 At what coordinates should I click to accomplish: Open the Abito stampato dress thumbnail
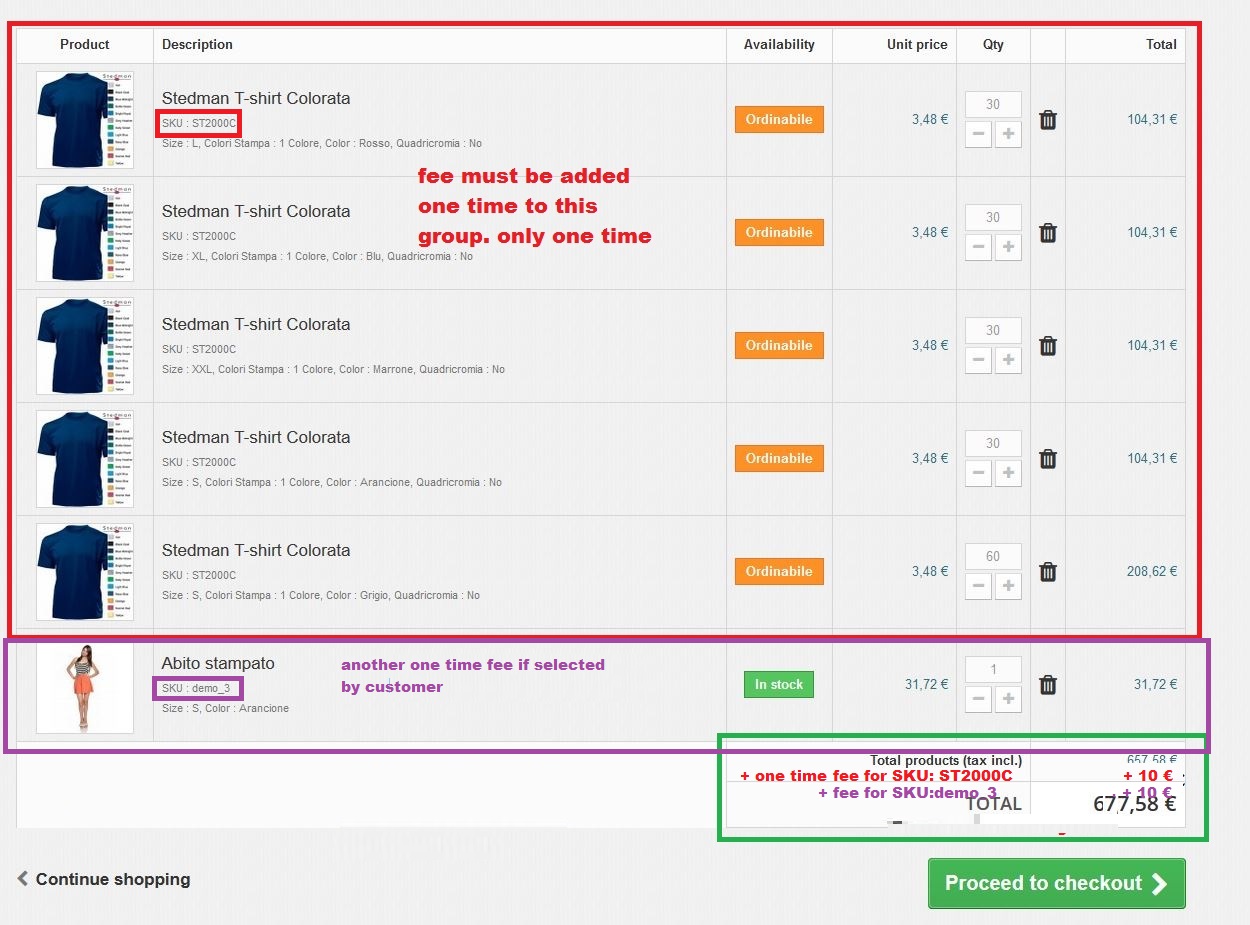point(85,688)
